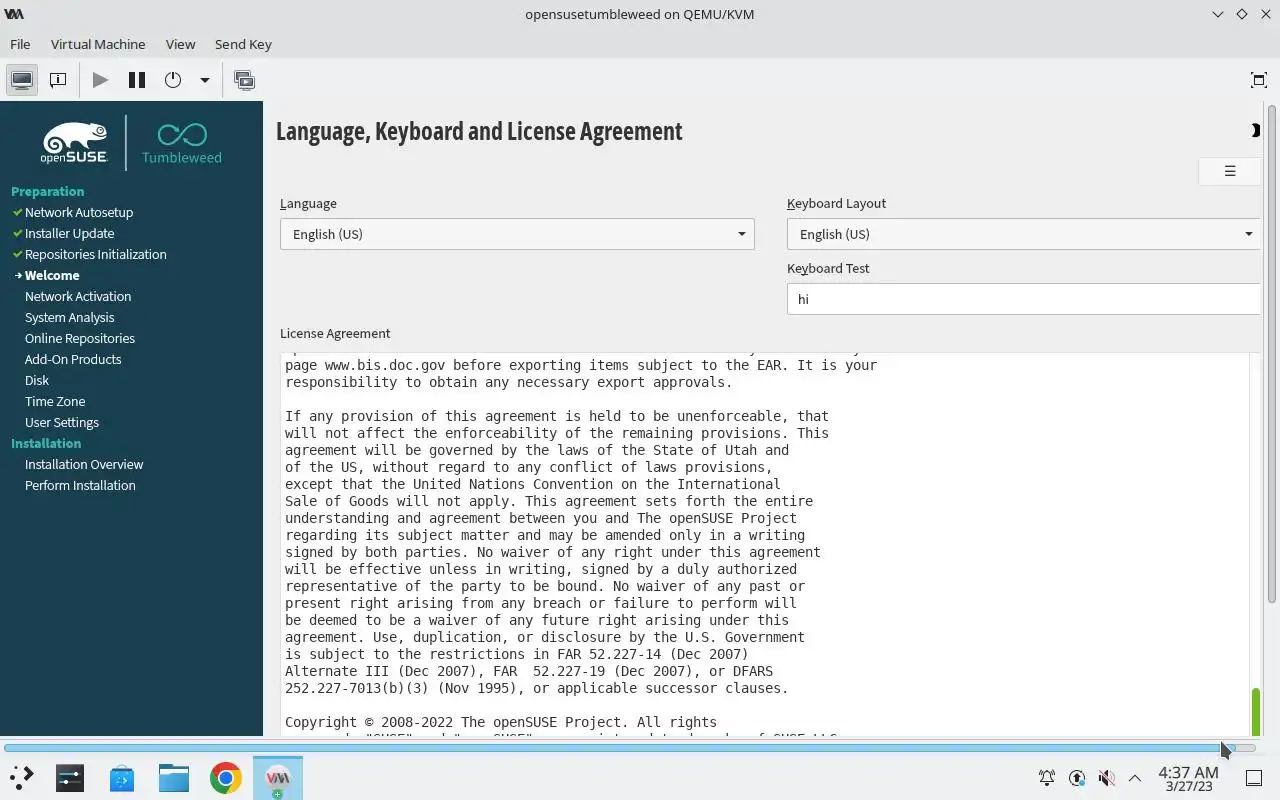Select Network Autosetup step
The width and height of the screenshot is (1280, 800).
[x=78, y=212]
